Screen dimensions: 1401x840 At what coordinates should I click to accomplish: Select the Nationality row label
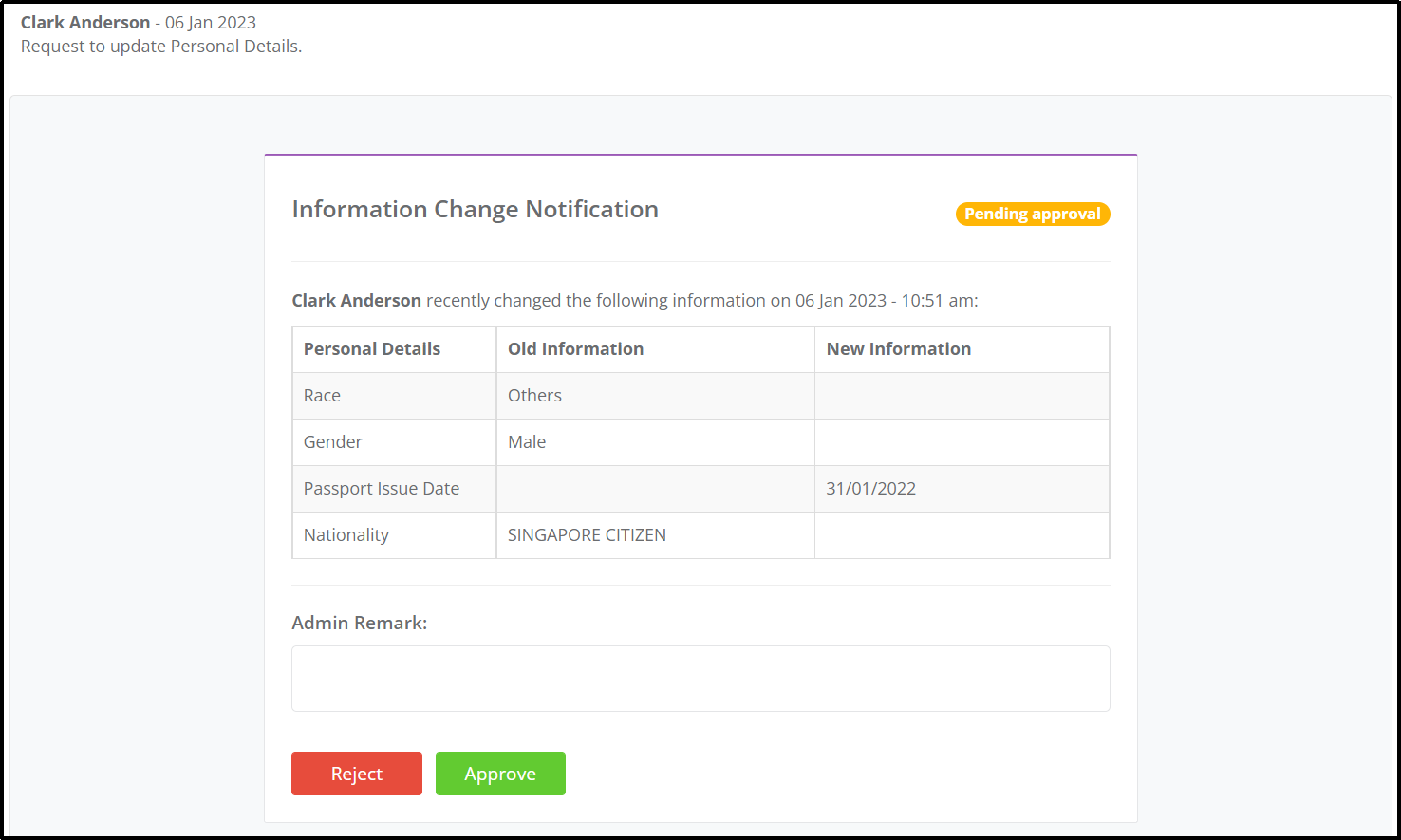pyautogui.click(x=346, y=534)
